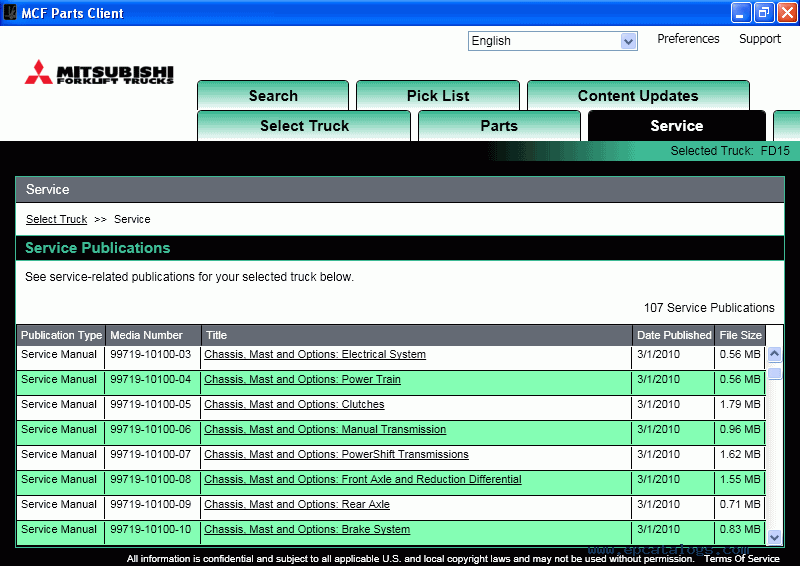This screenshot has height=566, width=800.
Task: Click the Title column header
Action: pyautogui.click(x=417, y=335)
